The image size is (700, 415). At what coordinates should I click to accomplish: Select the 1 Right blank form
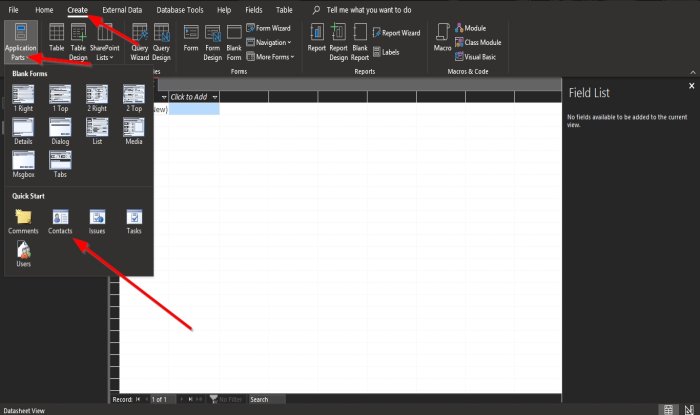tap(23, 99)
